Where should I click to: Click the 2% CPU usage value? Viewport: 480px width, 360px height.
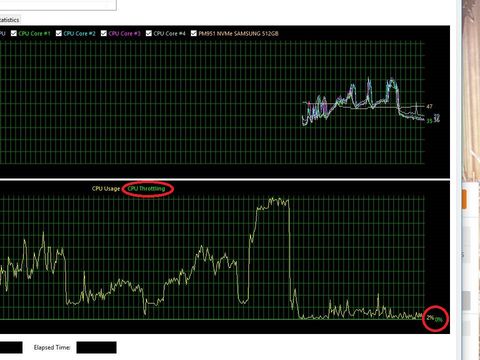coord(430,317)
